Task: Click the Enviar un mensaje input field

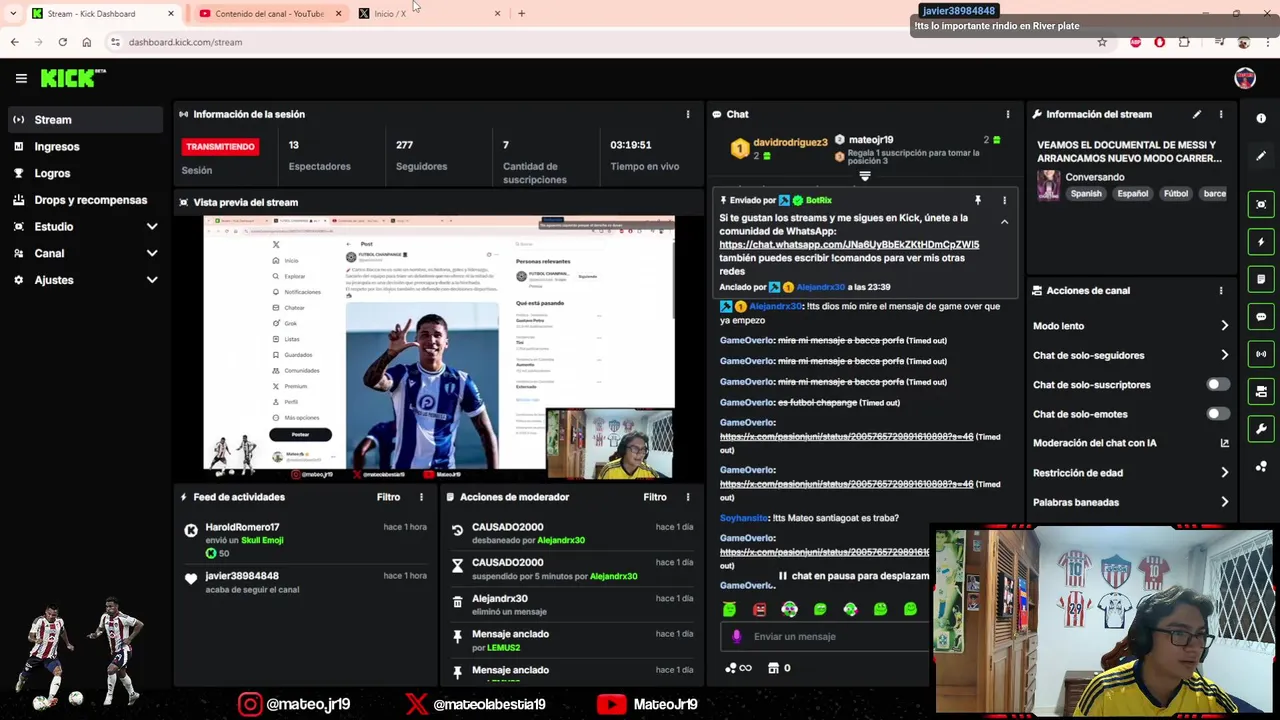Action: click(x=823, y=636)
